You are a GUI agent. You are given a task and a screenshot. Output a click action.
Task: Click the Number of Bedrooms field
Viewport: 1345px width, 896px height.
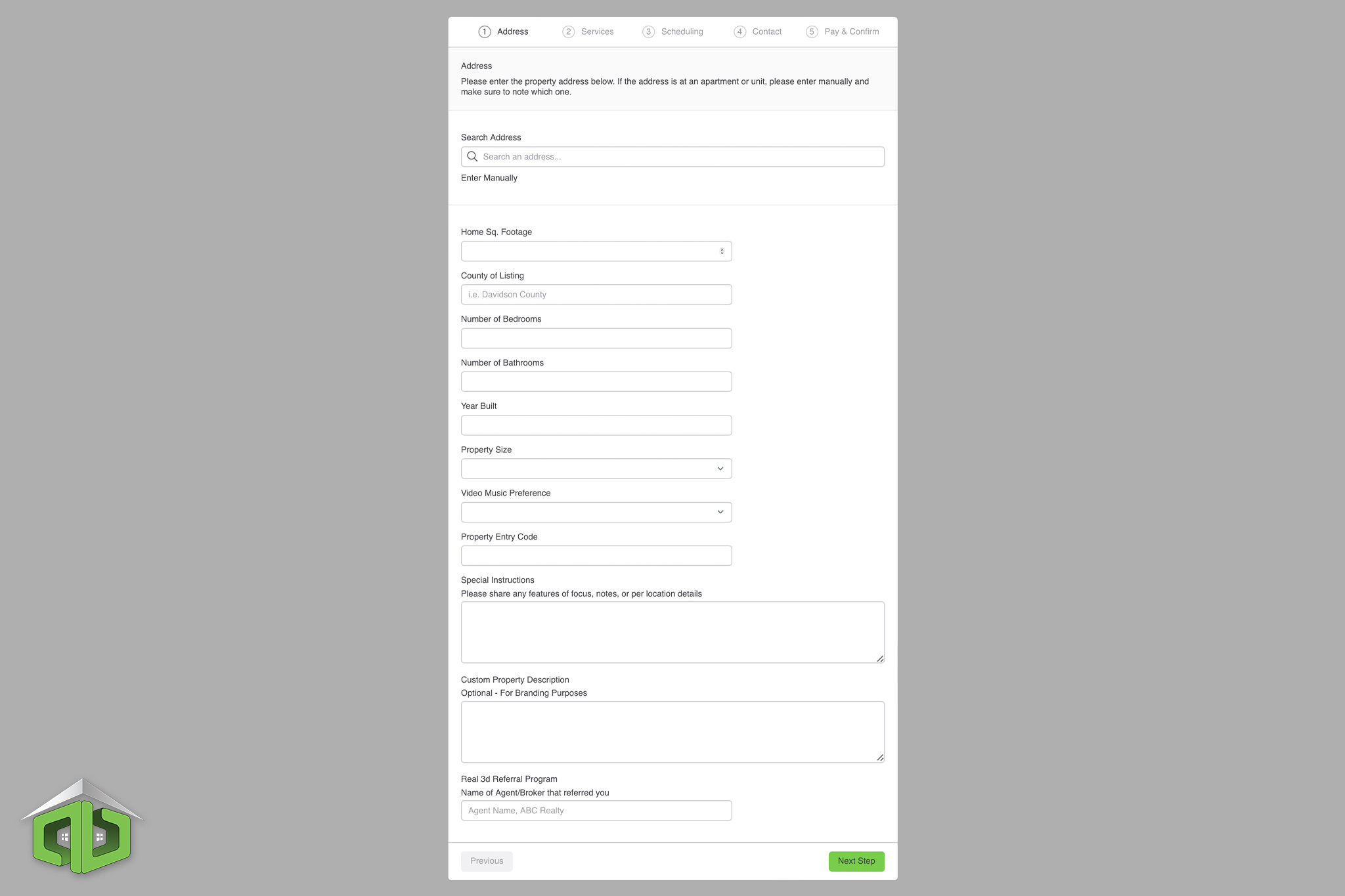pyautogui.click(x=596, y=338)
